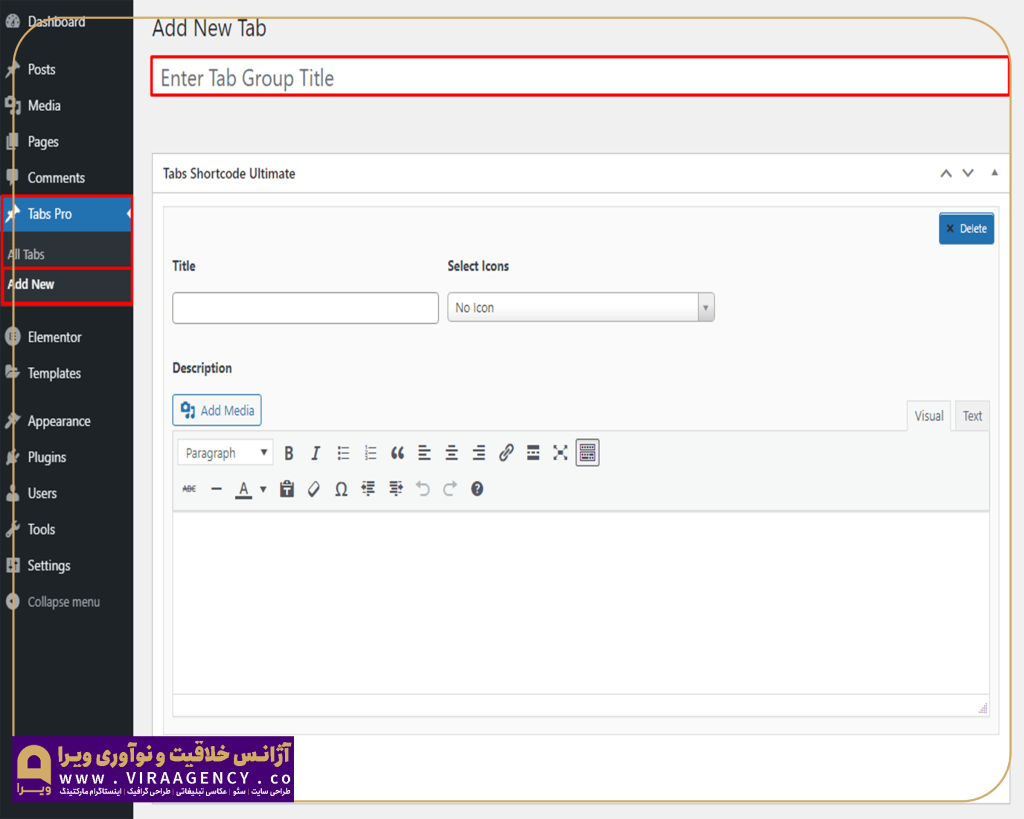Viewport: 1024px width, 819px height.
Task: Delete the current tab item
Action: (x=966, y=228)
